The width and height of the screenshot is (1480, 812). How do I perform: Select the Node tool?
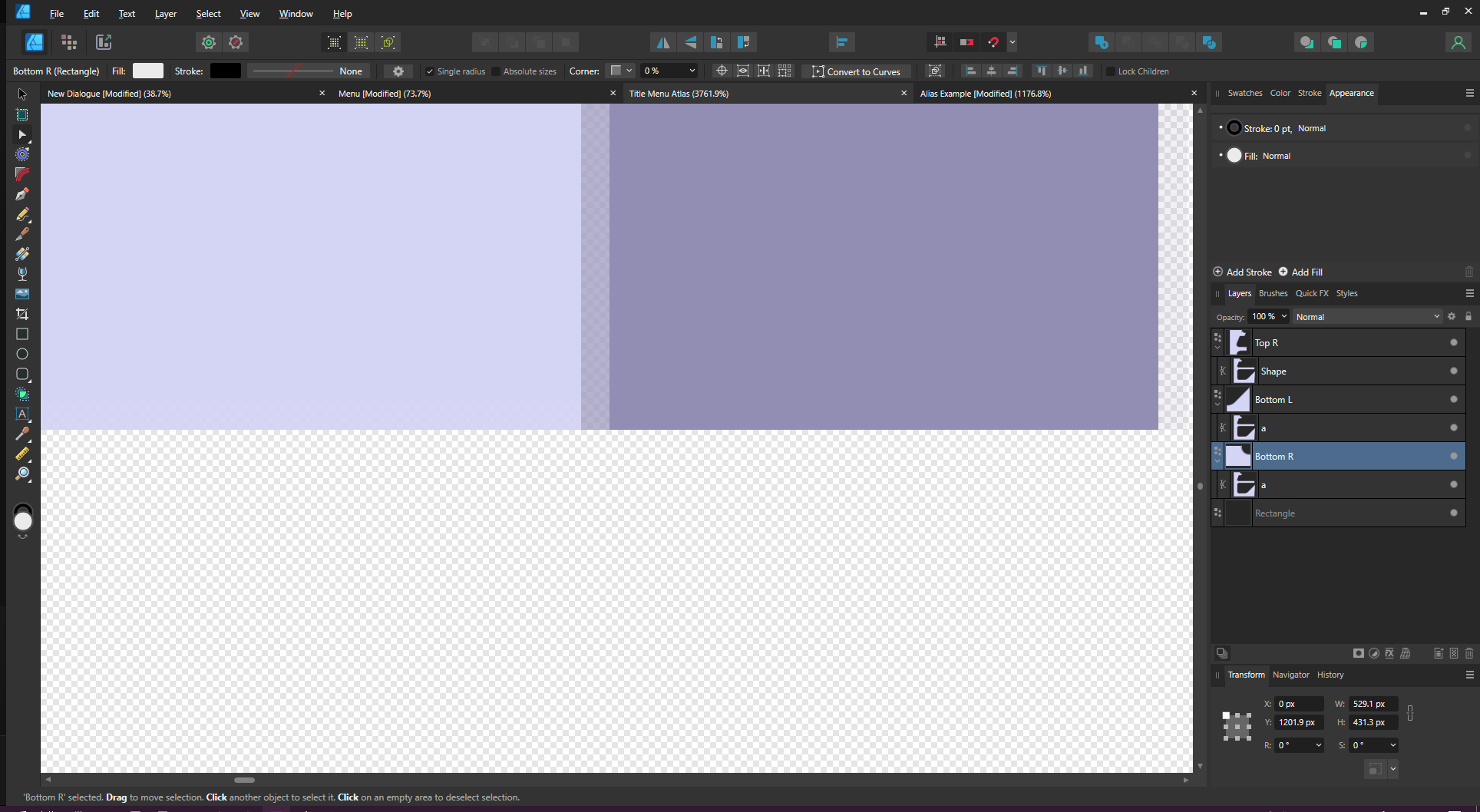click(22, 134)
